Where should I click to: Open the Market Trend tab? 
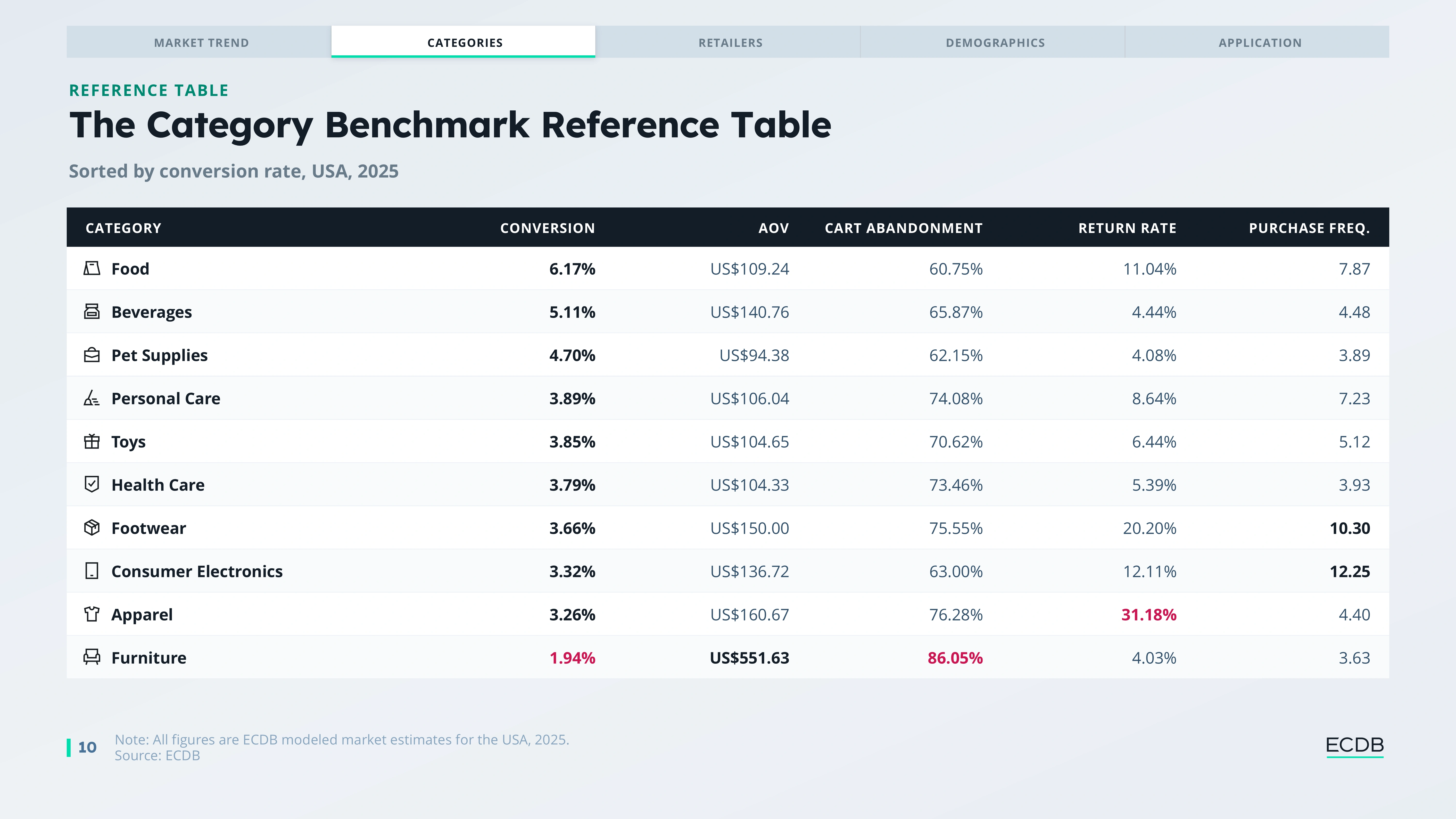click(x=199, y=42)
